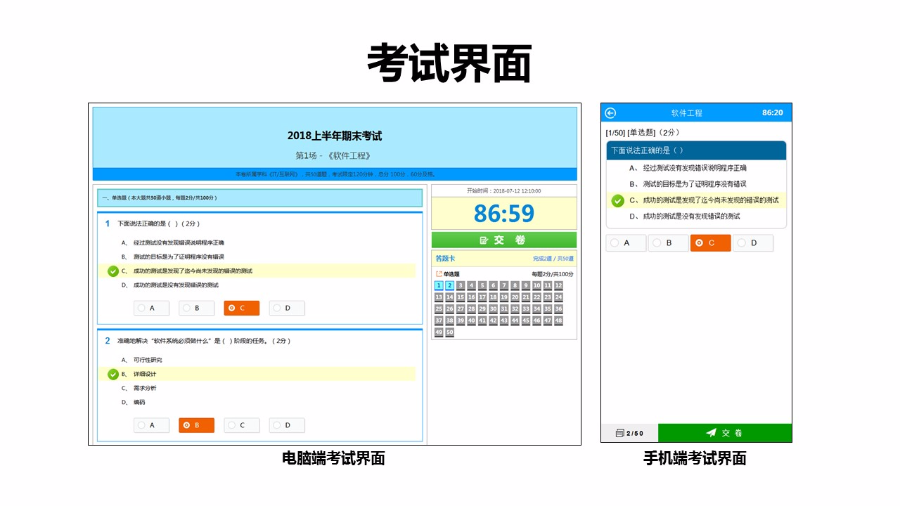Click green check icon in mobile option C row
The image size is (900, 506).
[618, 201]
